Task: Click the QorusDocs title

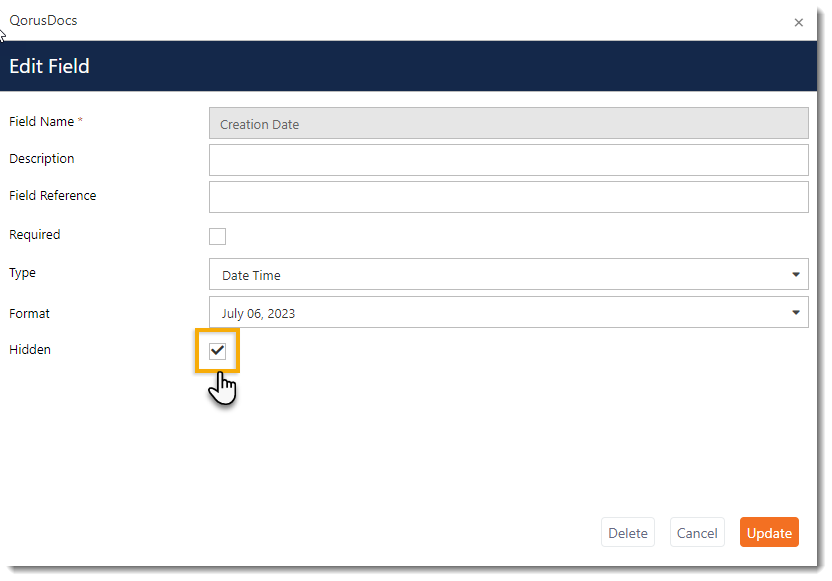Action: pyautogui.click(x=43, y=20)
